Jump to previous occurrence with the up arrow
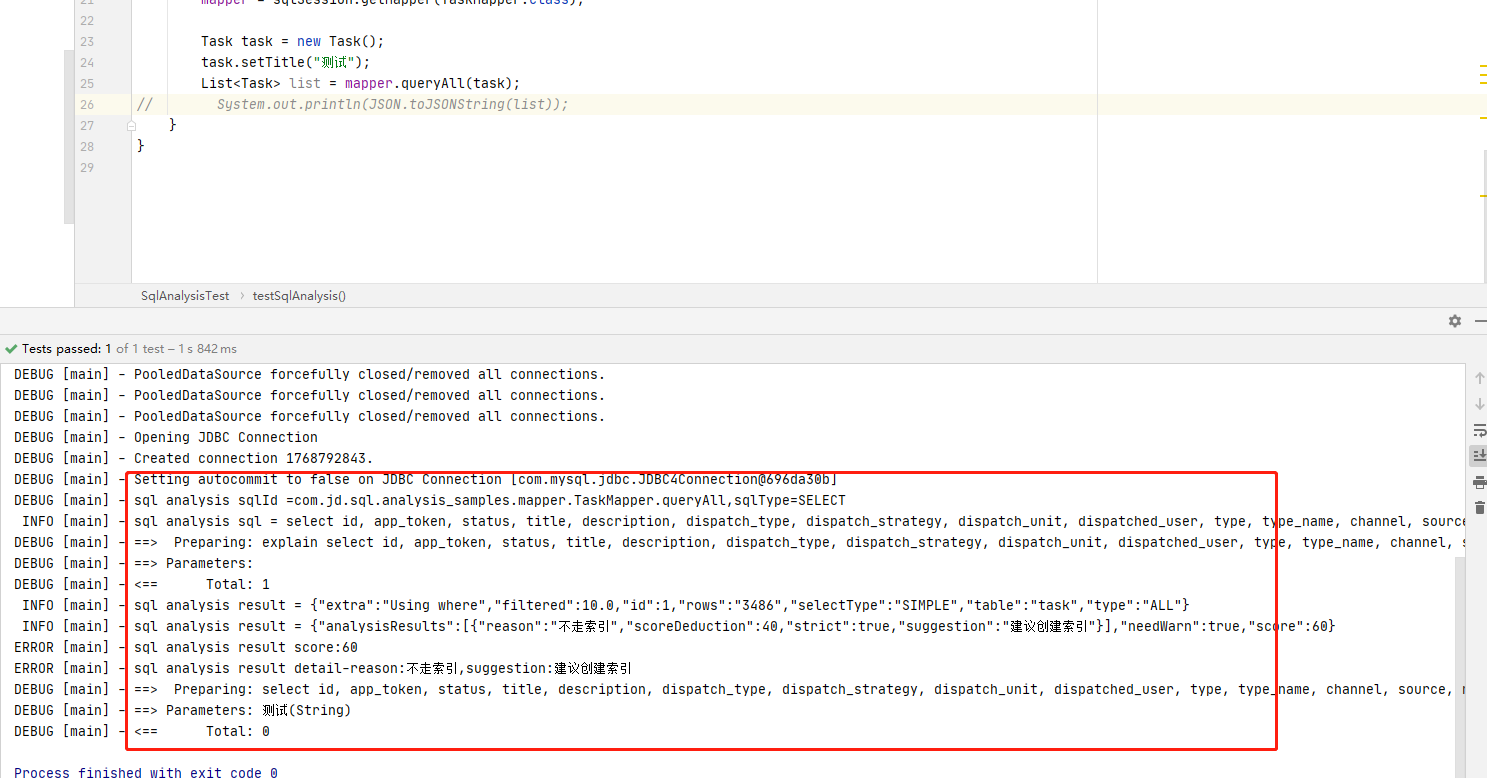Viewport: 1487px width, 778px height. click(1479, 378)
